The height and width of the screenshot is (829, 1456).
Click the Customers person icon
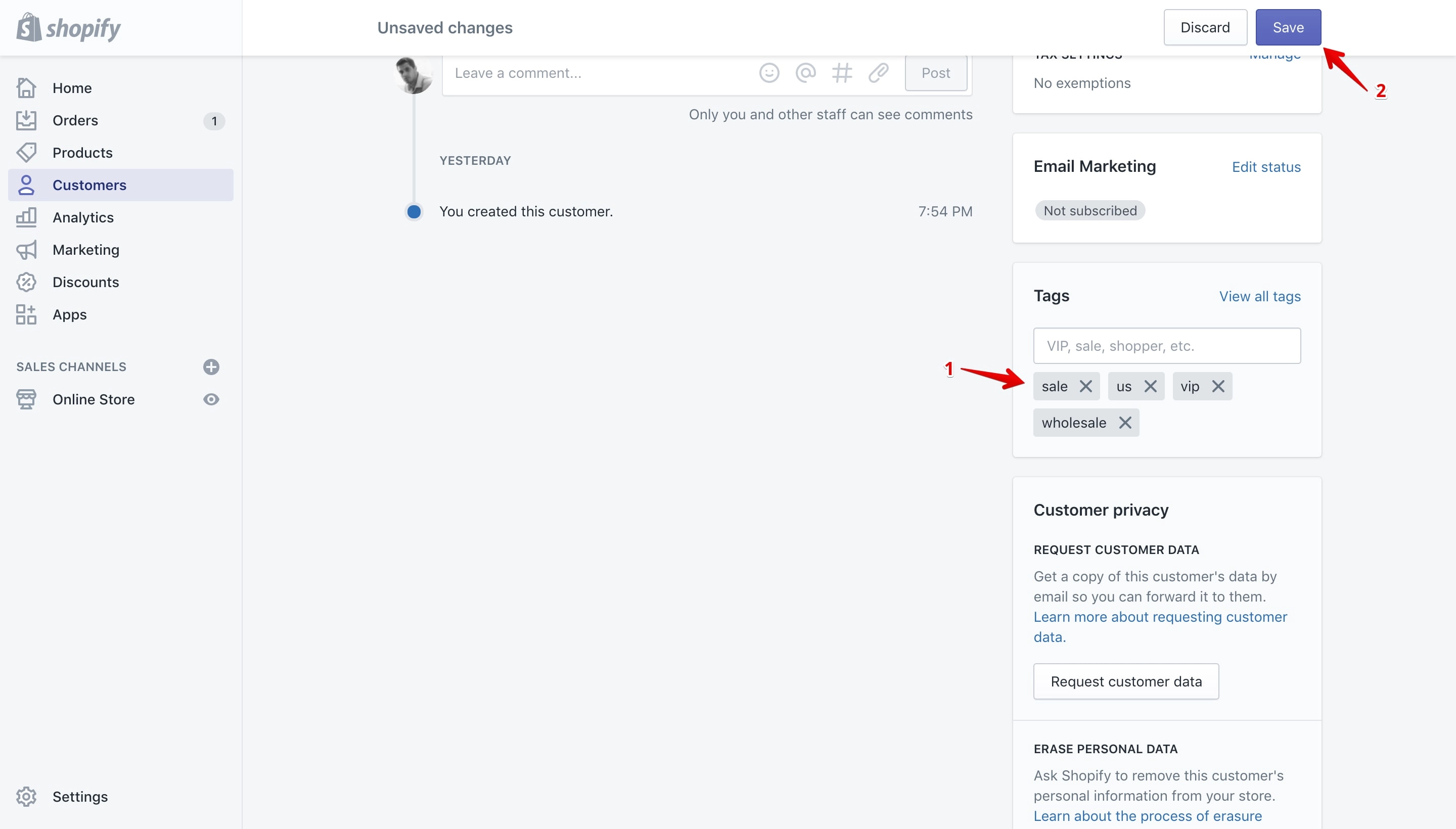26,185
